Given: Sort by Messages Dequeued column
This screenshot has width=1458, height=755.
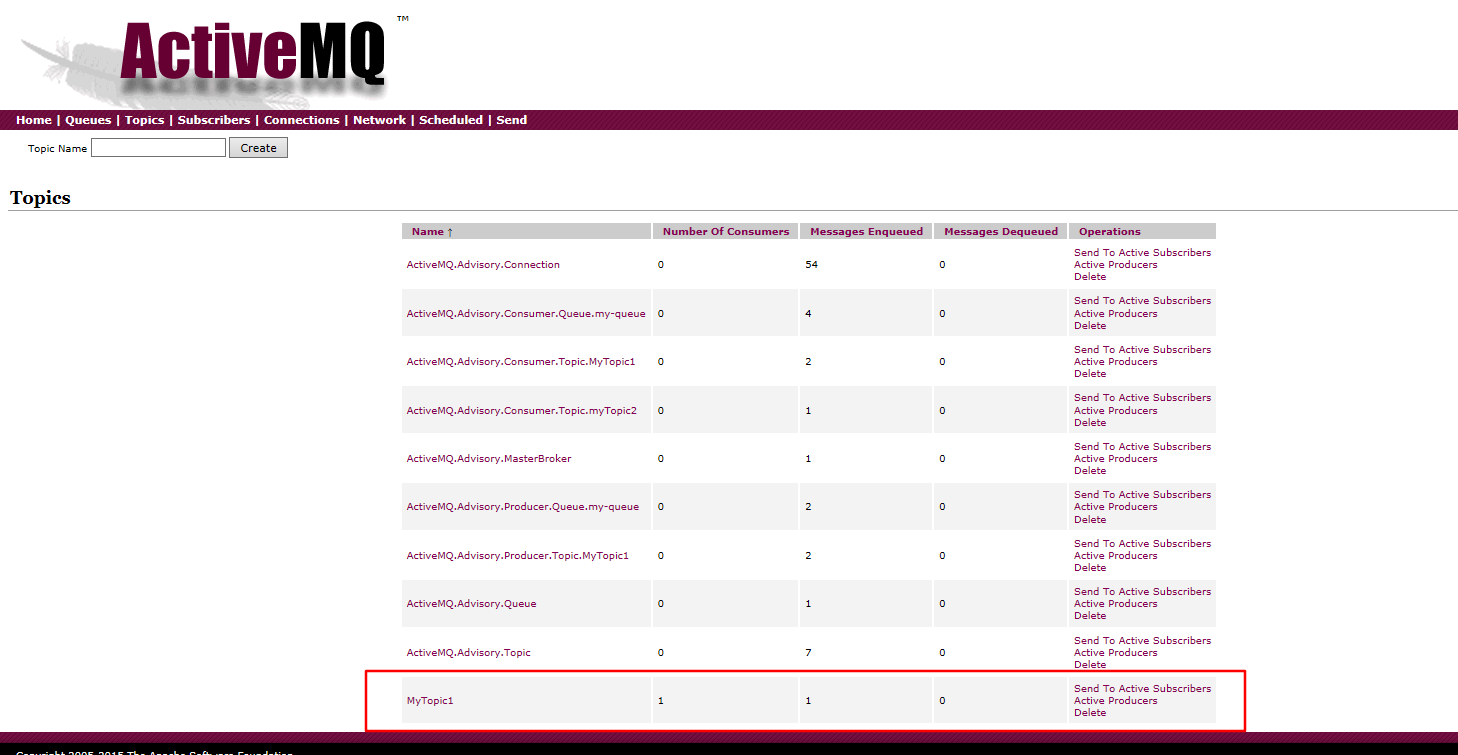Looking at the screenshot, I should tap(1001, 232).
